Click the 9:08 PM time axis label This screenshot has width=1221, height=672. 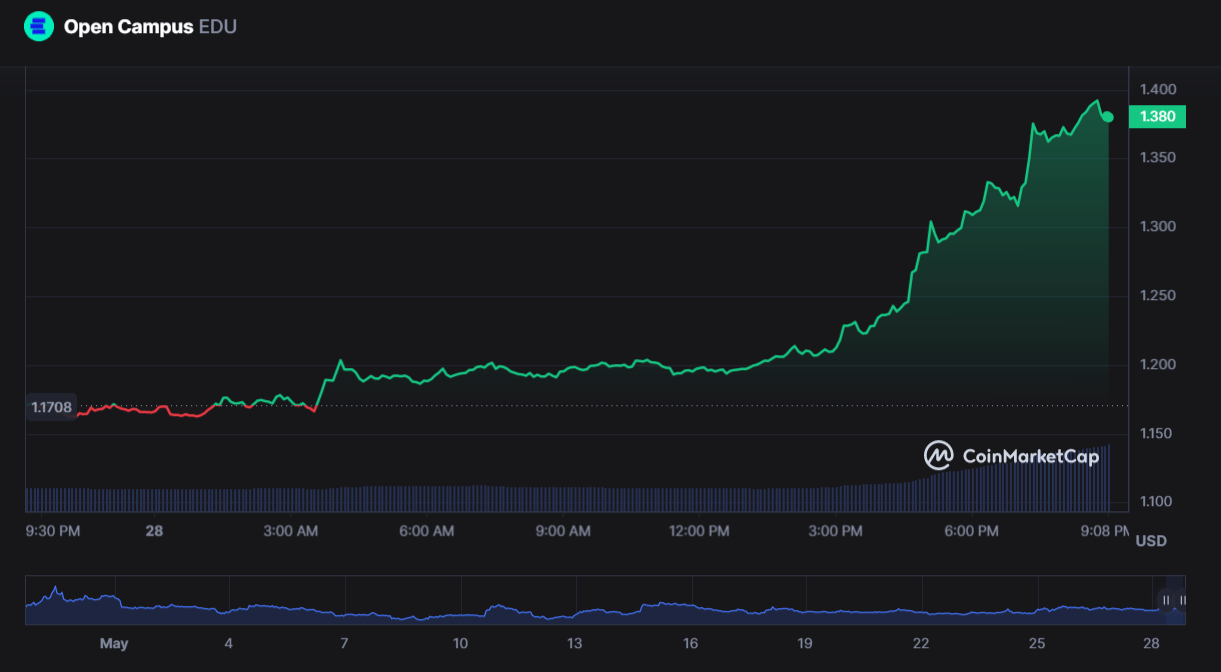[1103, 531]
